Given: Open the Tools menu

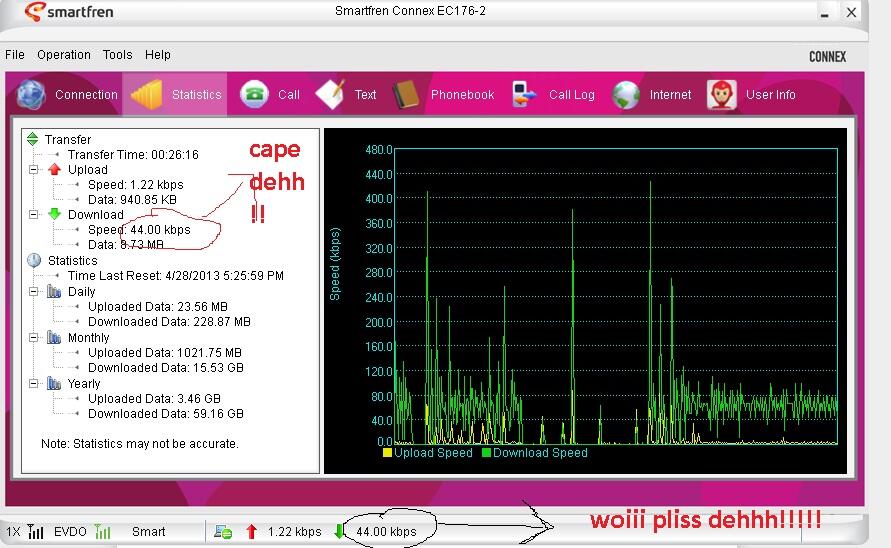Looking at the screenshot, I should click(x=118, y=55).
